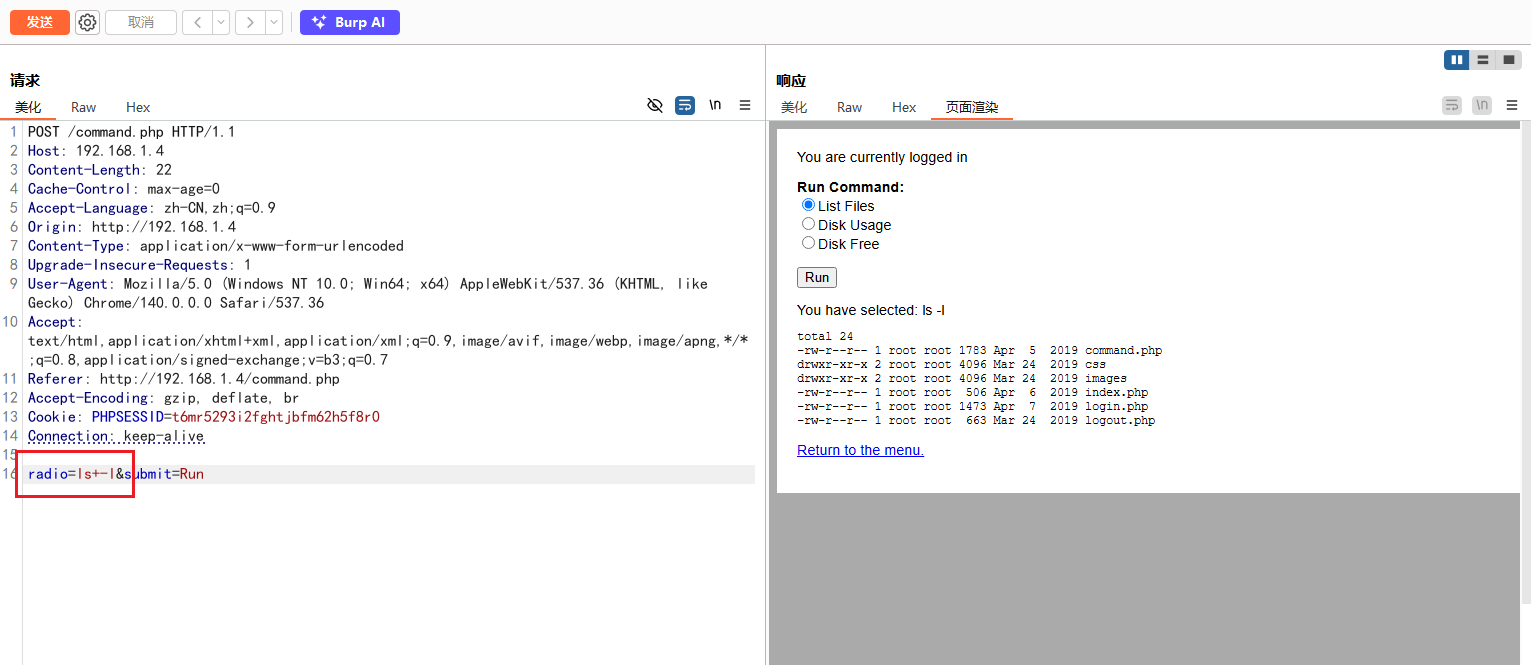Switch to side-by-side split layout
The image size is (1531, 665).
[1457, 60]
